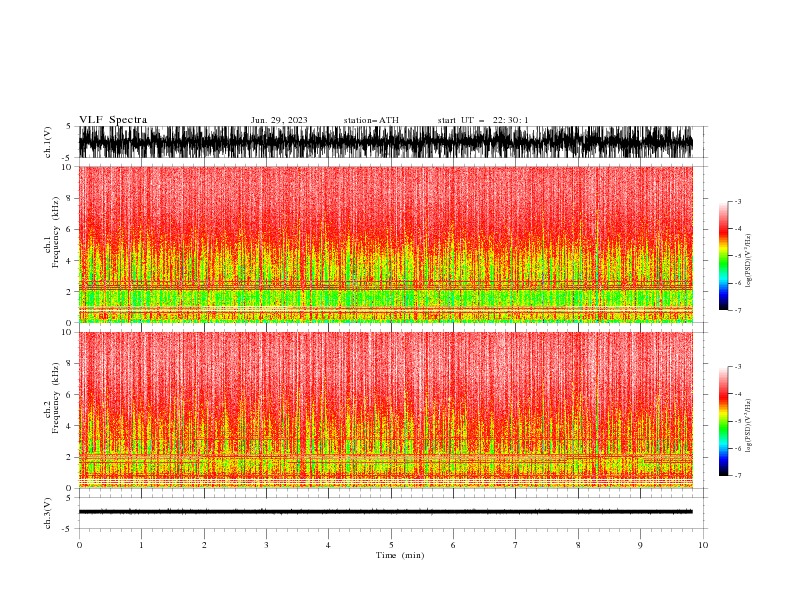Click the "ch.3(V)" waveform axis label
The width and height of the screenshot is (792, 612).
(x=48, y=513)
